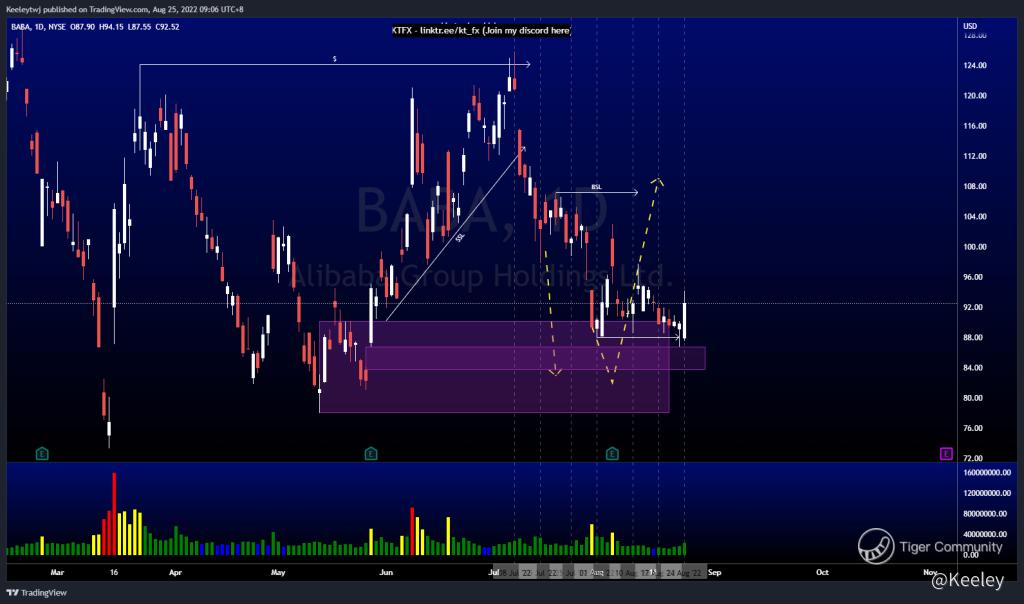Click the BSL text label on chart
The image size is (1024, 604).
tap(596, 187)
